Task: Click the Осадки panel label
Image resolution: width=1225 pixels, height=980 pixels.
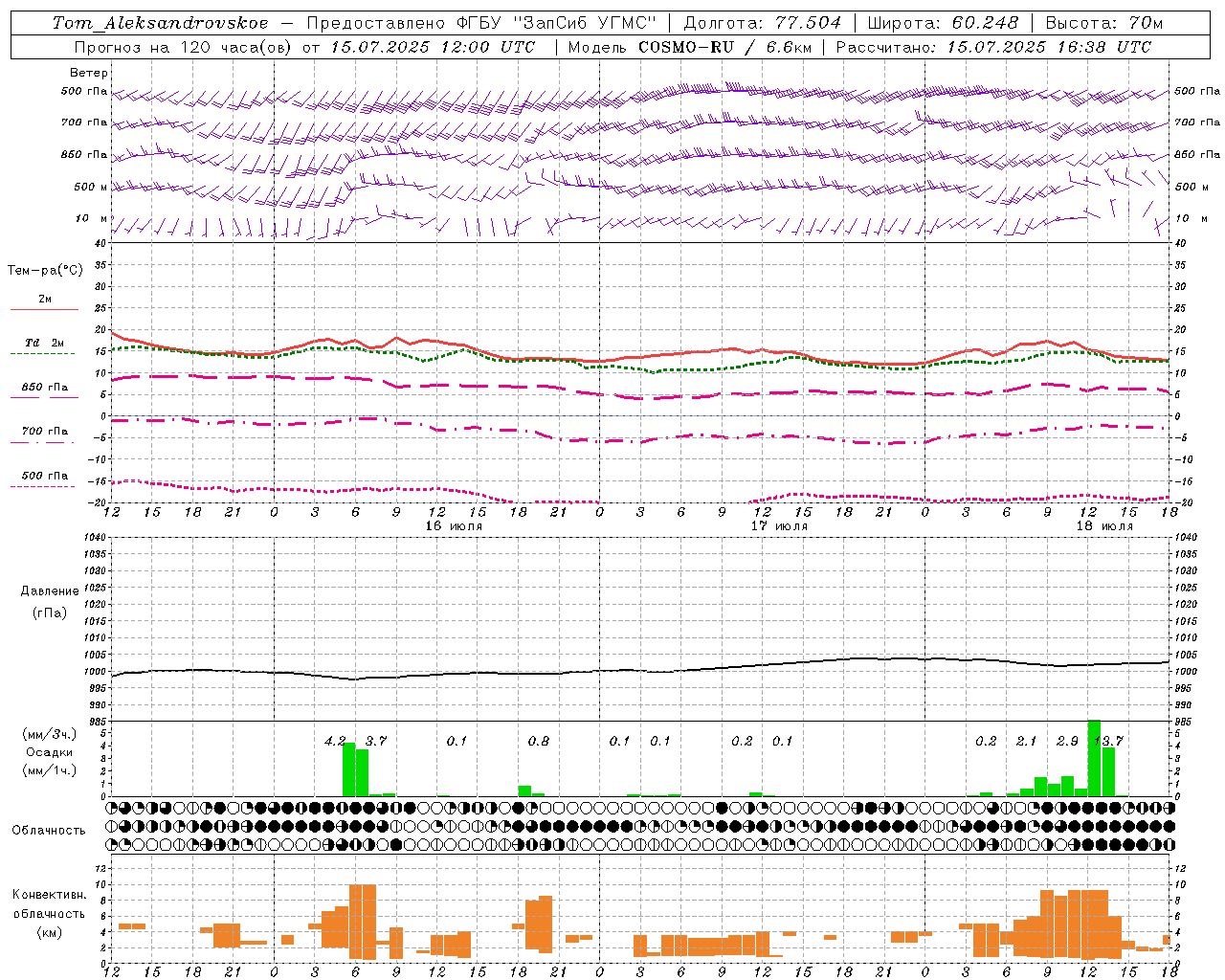Action: click(48, 752)
